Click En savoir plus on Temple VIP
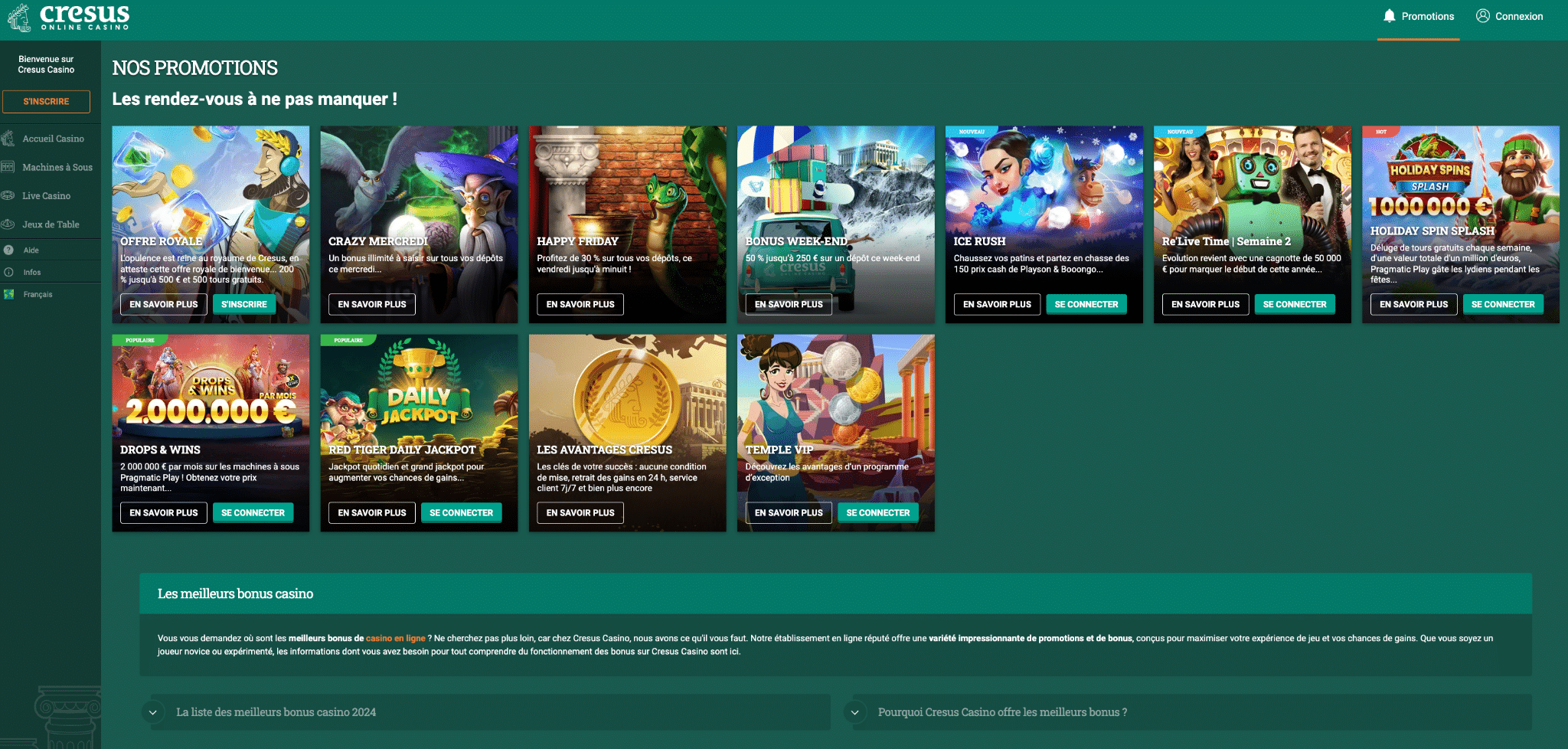This screenshot has height=749, width=1568. click(789, 512)
